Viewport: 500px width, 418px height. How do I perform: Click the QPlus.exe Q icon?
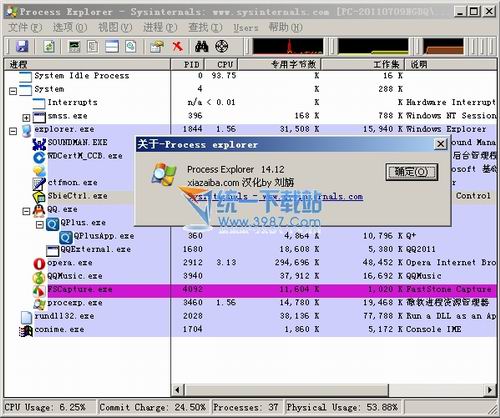click(52, 224)
